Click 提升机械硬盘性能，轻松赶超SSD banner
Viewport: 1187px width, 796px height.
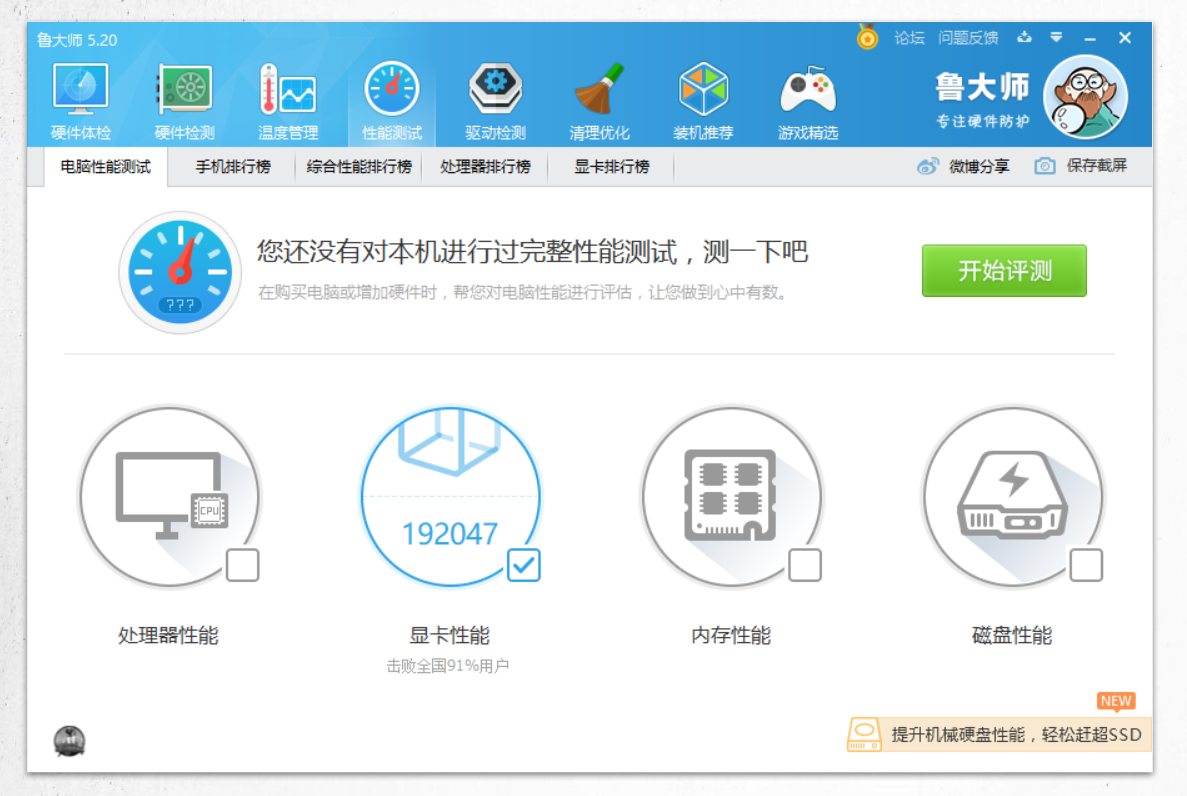point(999,735)
